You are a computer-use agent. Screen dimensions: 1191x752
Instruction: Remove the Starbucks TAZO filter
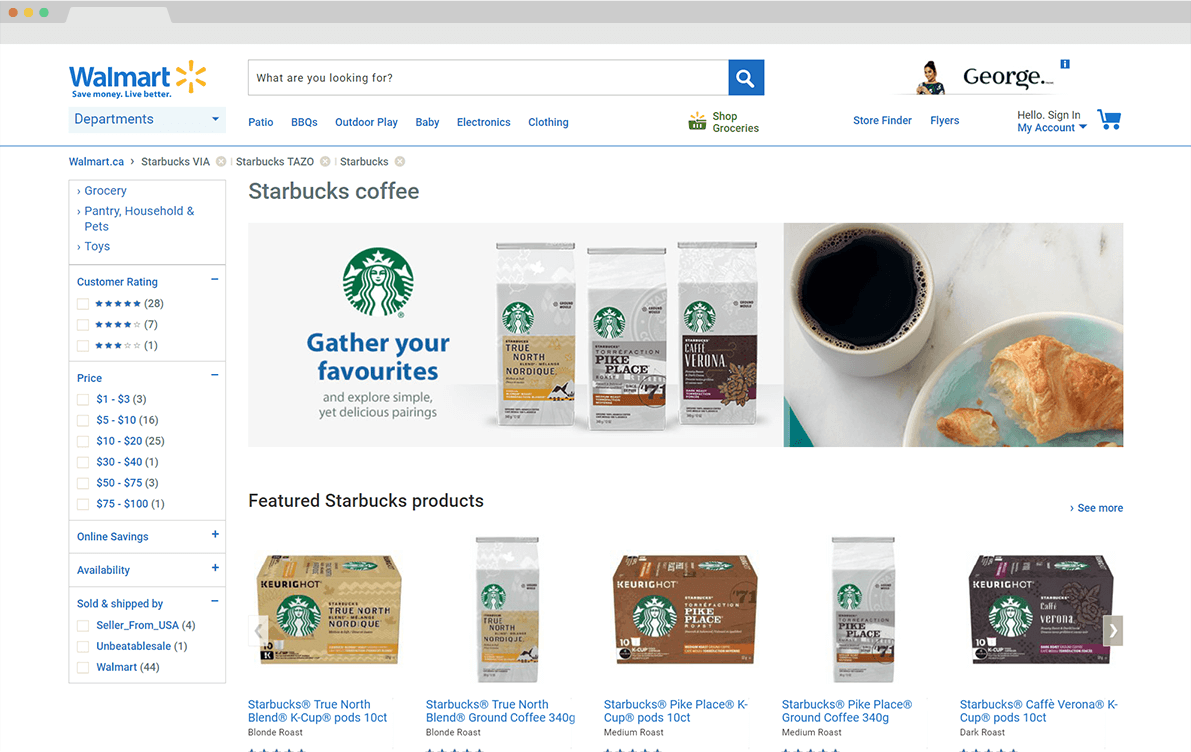click(x=325, y=161)
